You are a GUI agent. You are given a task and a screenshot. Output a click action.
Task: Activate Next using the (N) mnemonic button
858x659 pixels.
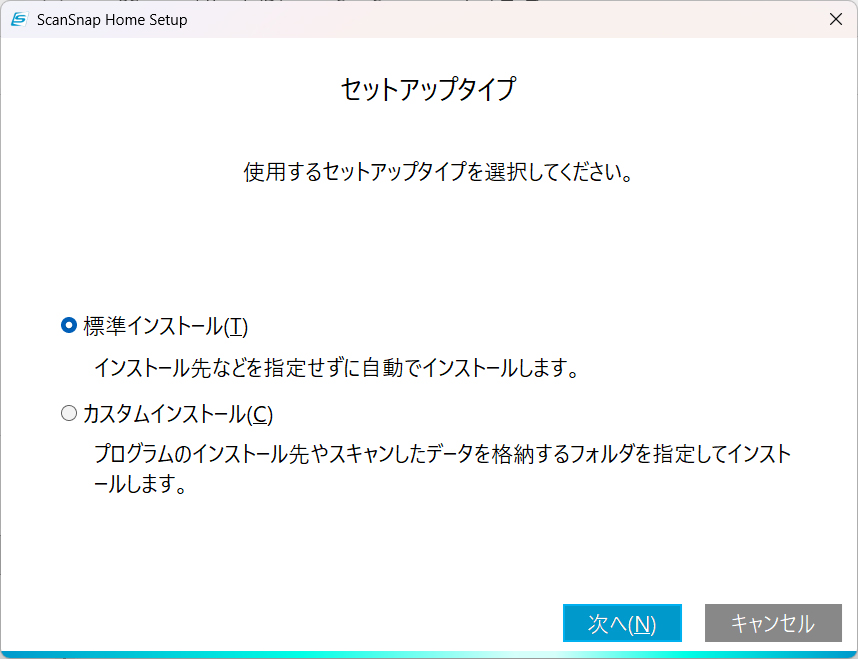point(622,622)
